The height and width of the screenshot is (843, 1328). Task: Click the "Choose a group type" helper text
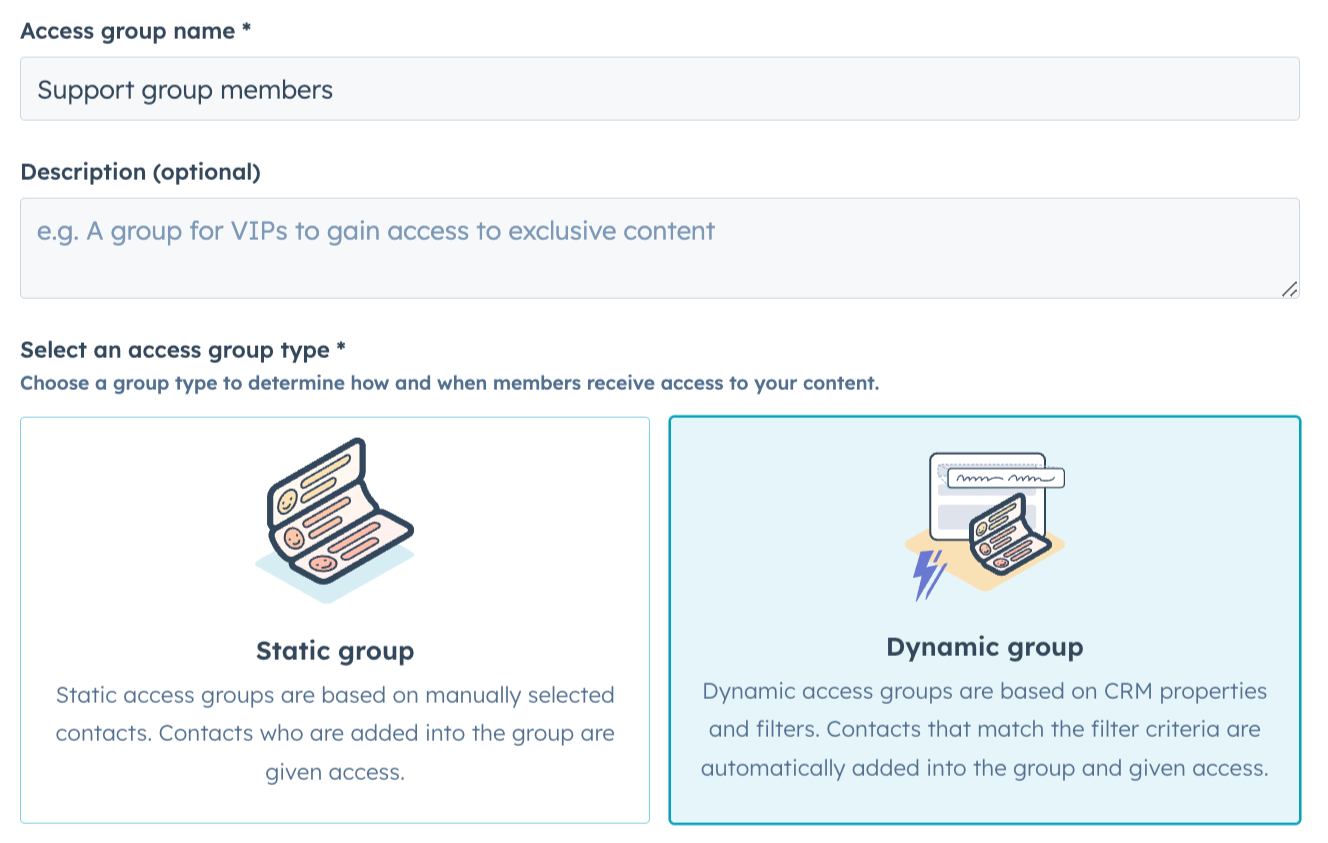pyautogui.click(x=449, y=383)
